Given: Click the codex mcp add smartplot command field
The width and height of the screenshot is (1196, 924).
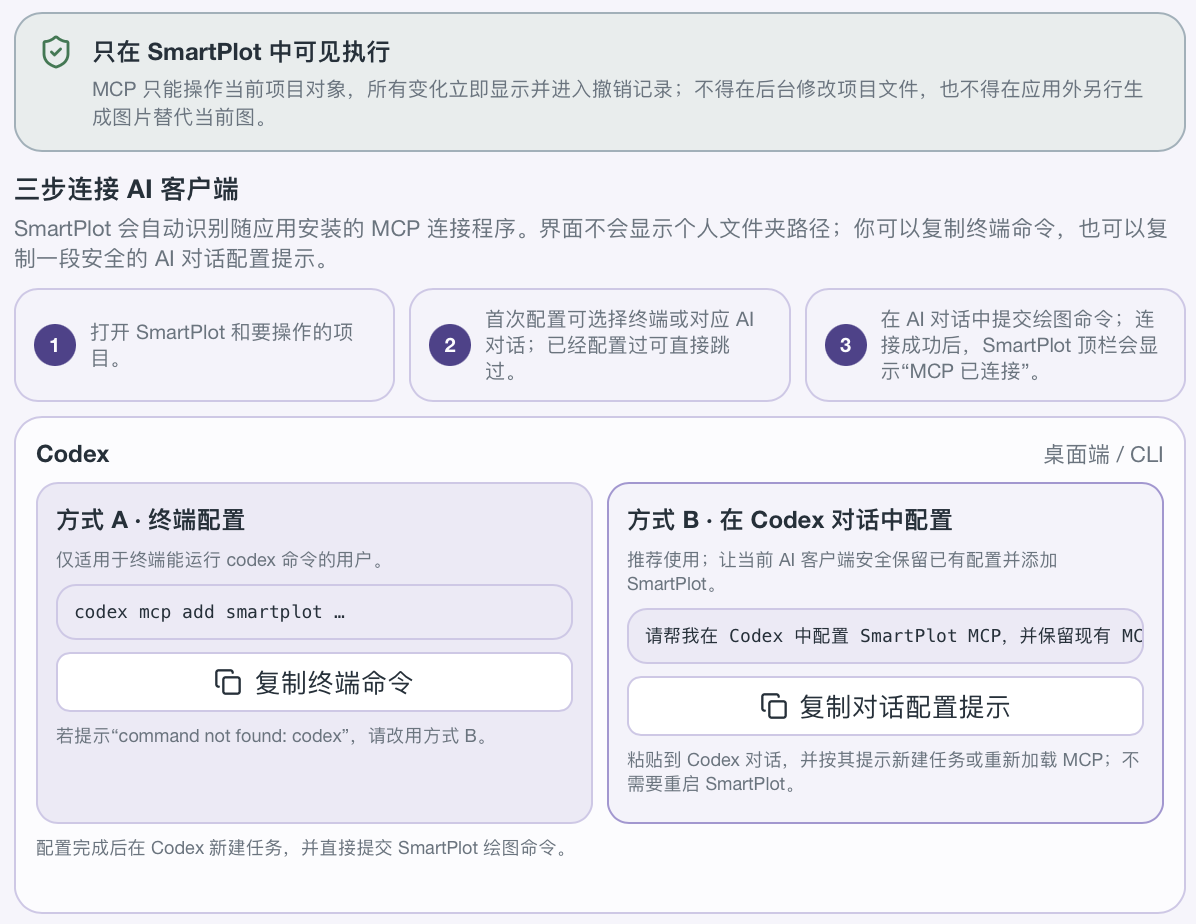Looking at the screenshot, I should pos(314,612).
